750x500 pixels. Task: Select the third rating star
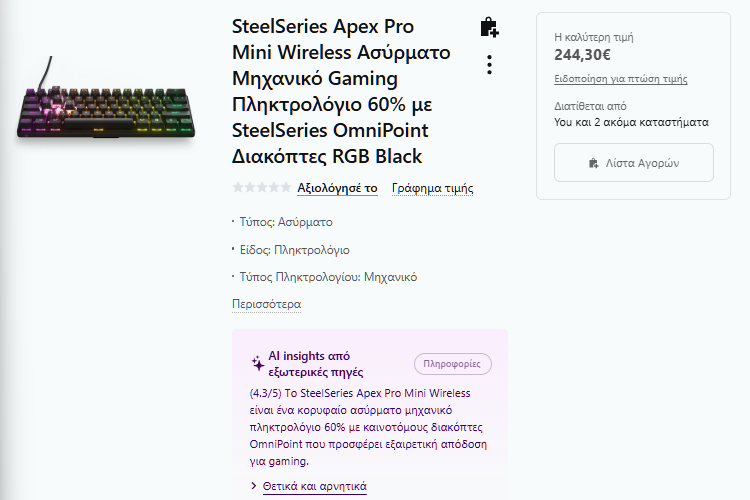pyautogui.click(x=263, y=188)
